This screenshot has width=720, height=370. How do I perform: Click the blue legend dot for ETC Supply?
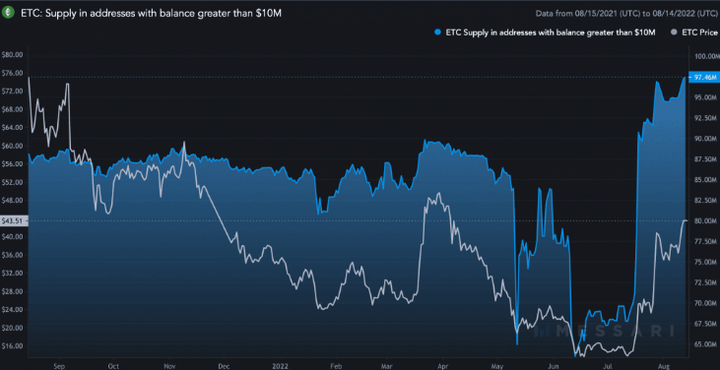438,33
